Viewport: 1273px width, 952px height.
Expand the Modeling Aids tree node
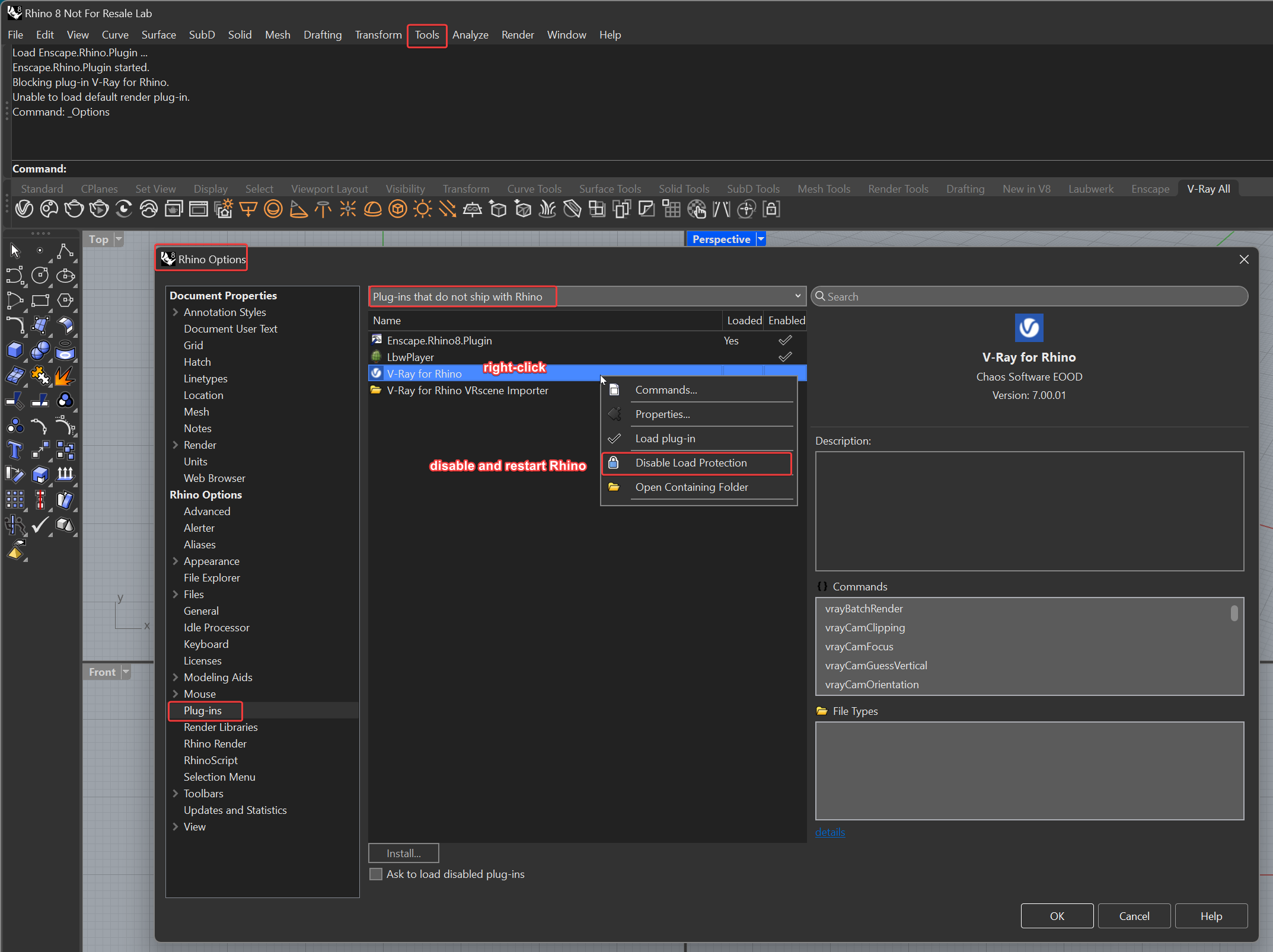(176, 677)
